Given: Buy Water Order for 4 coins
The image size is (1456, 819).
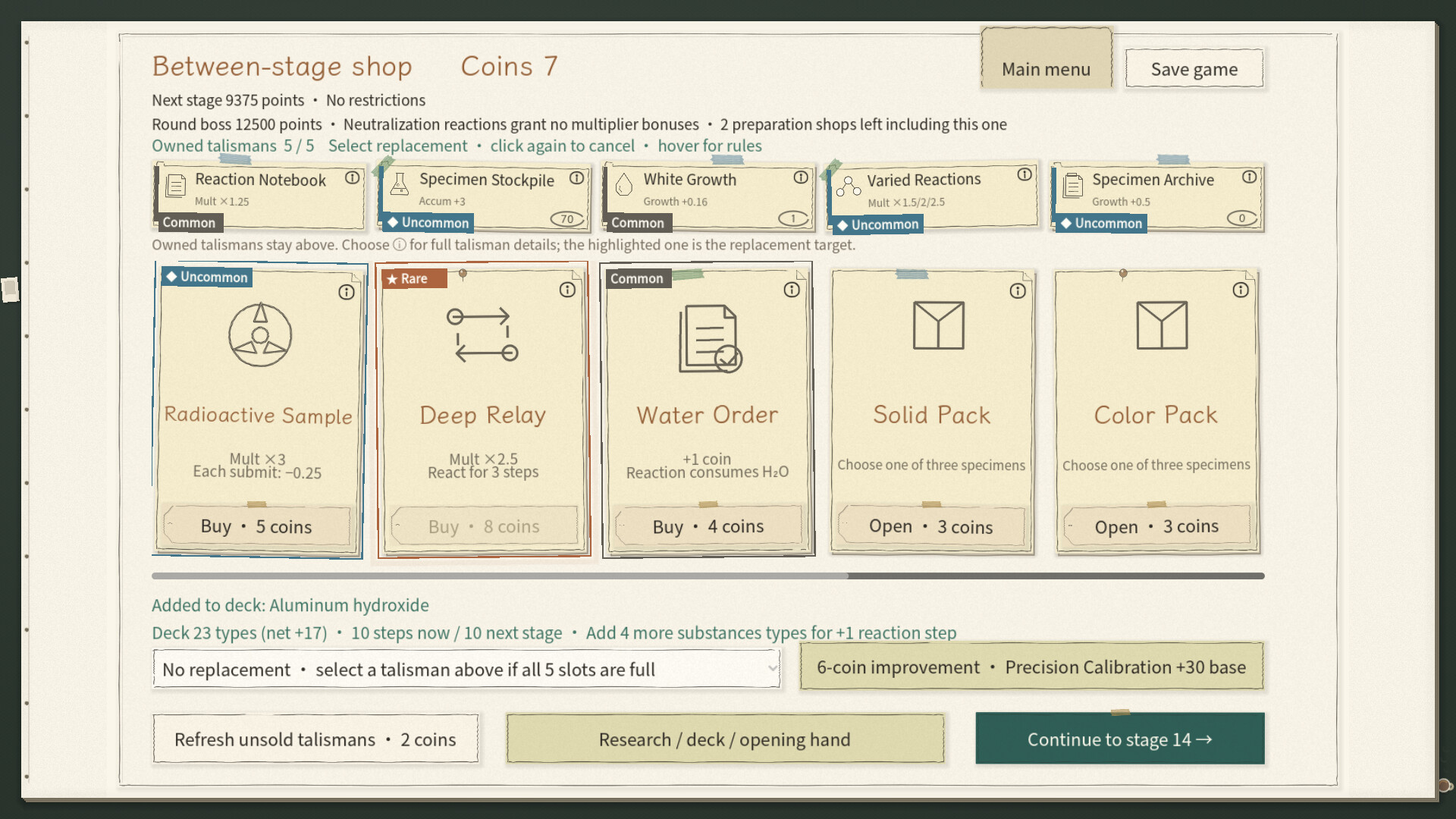Looking at the screenshot, I should (708, 526).
